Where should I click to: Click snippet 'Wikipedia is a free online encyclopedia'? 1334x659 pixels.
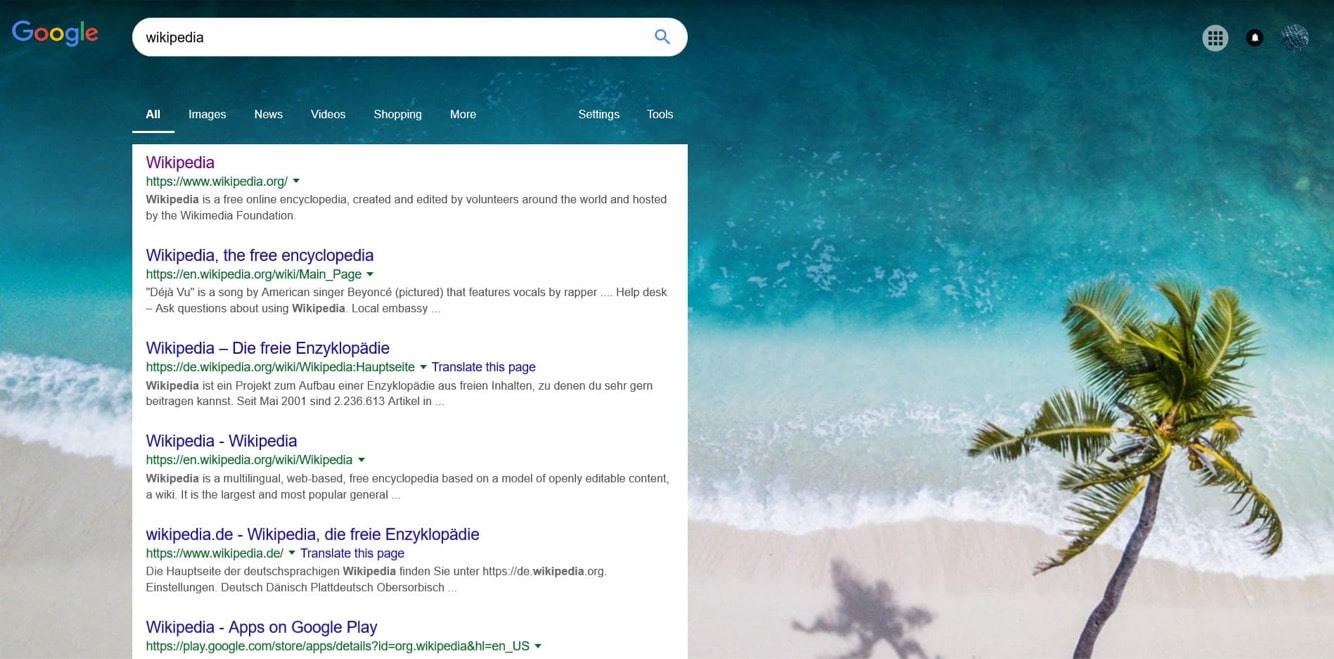point(406,207)
